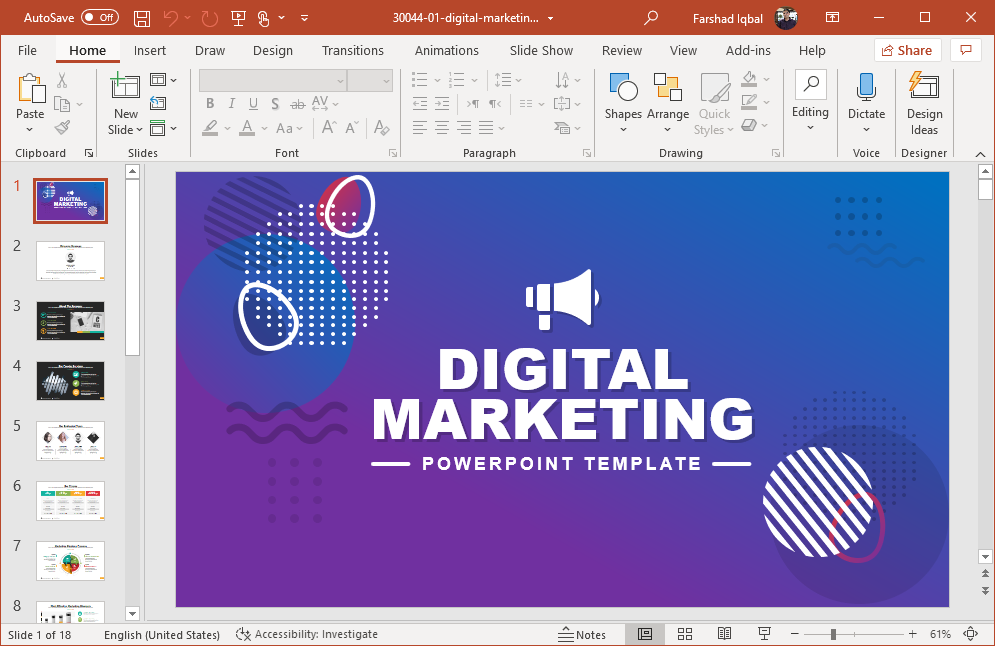The width and height of the screenshot is (995, 646).
Task: Open the File menu
Action: pos(27,50)
